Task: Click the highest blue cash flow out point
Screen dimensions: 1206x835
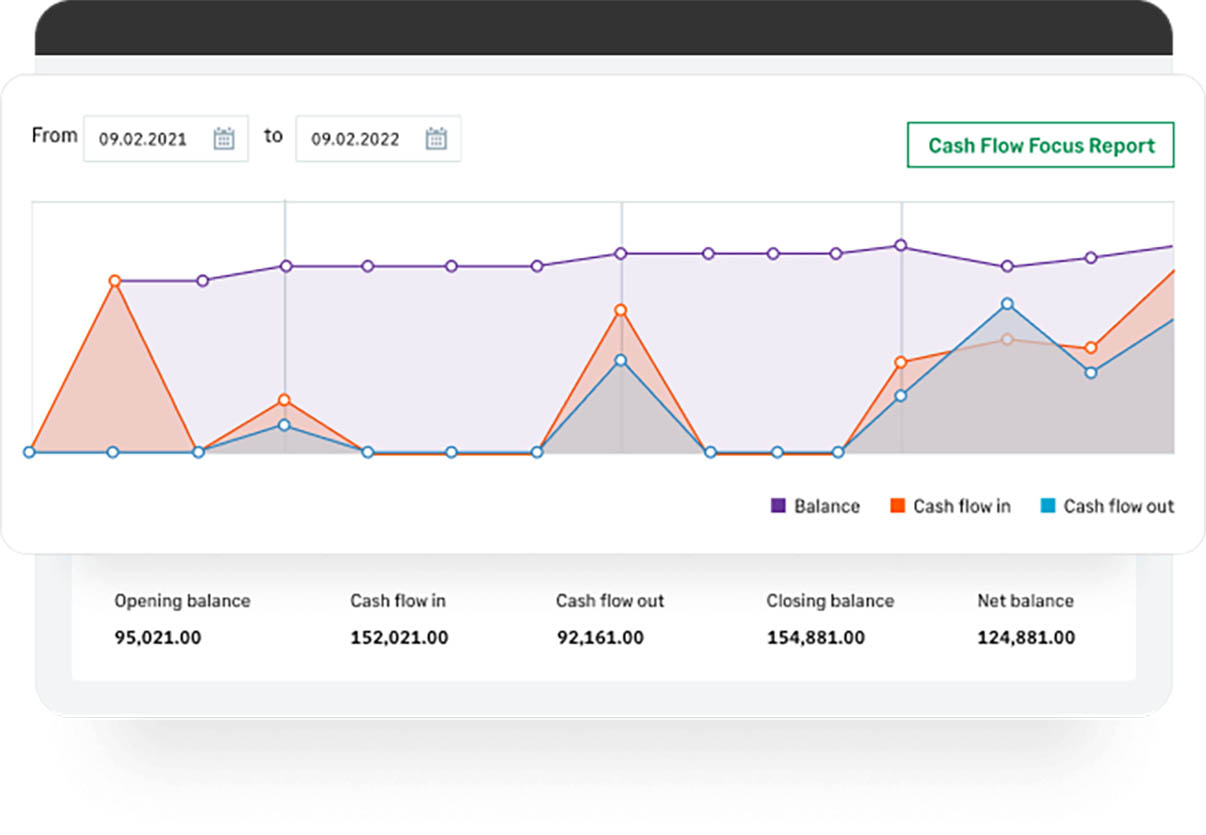Action: click(x=1007, y=304)
